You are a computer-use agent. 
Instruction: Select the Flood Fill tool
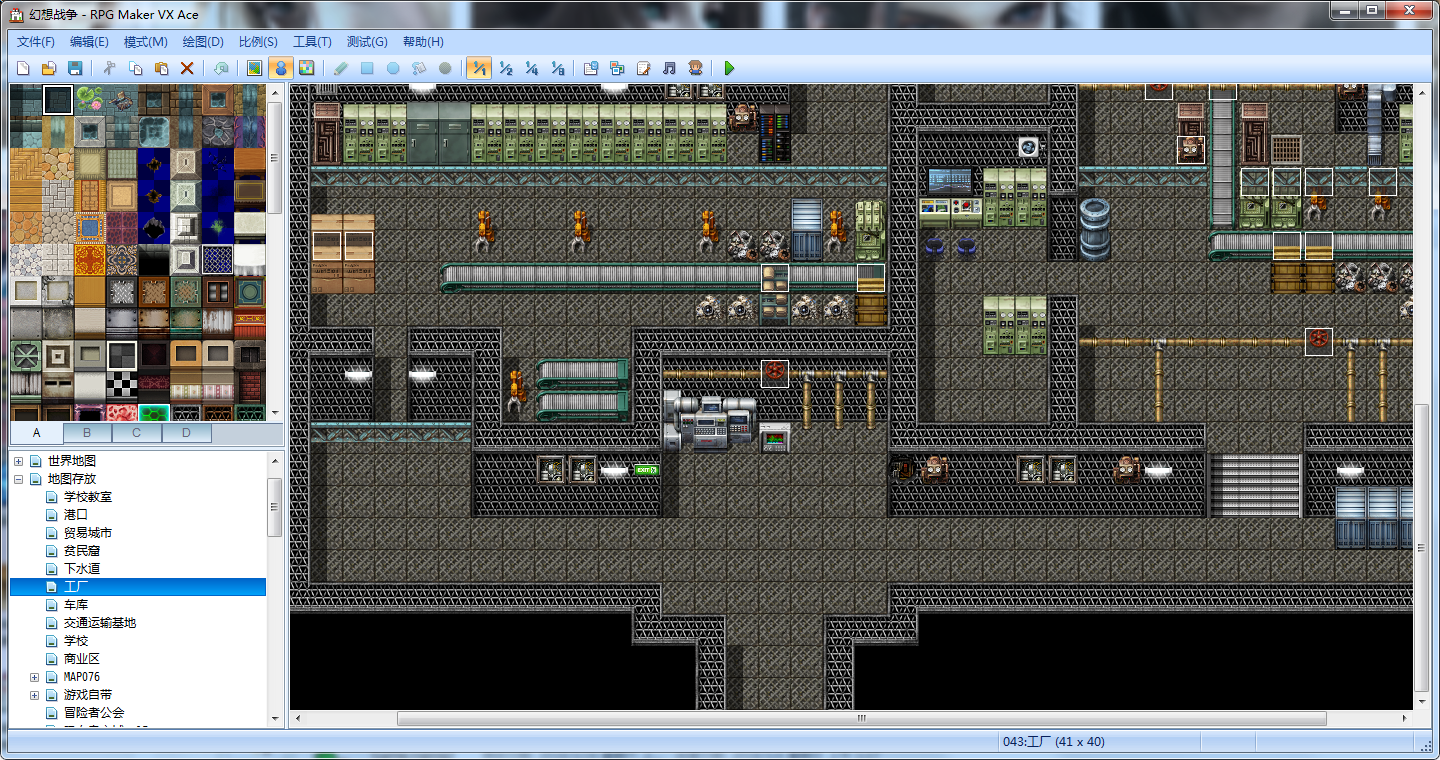click(x=419, y=68)
